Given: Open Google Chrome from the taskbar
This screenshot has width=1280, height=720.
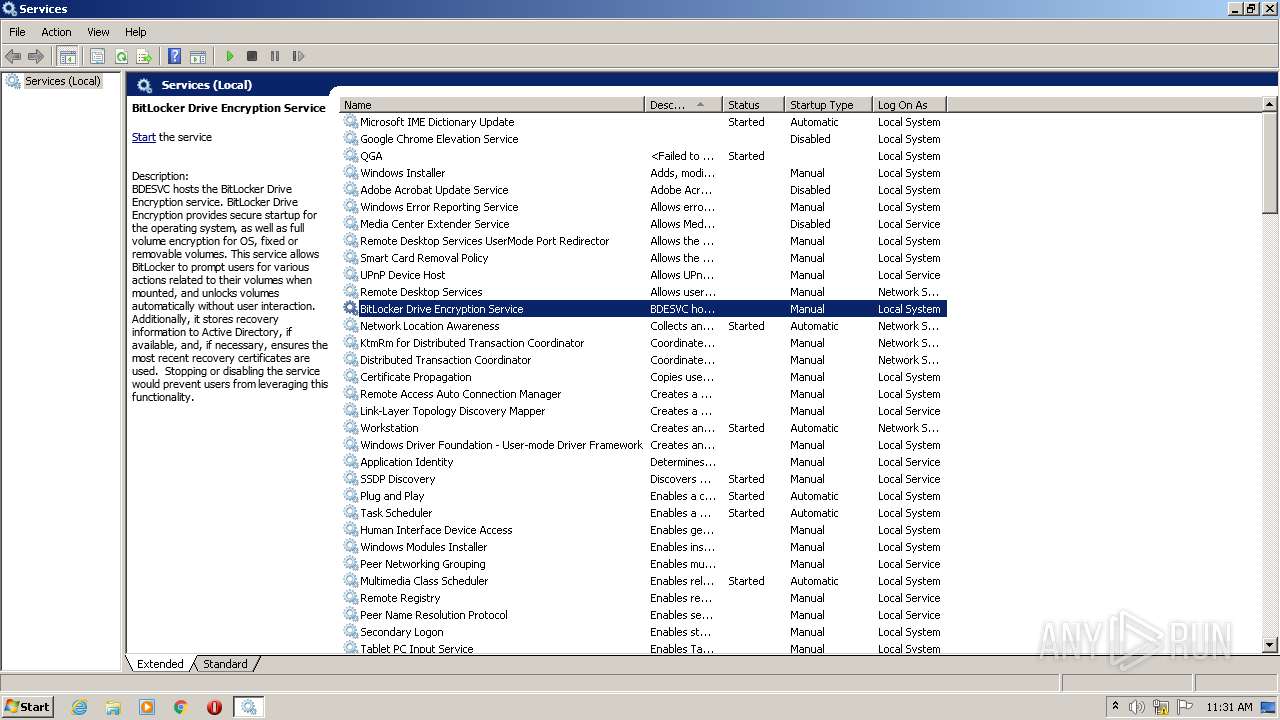Looking at the screenshot, I should (181, 707).
